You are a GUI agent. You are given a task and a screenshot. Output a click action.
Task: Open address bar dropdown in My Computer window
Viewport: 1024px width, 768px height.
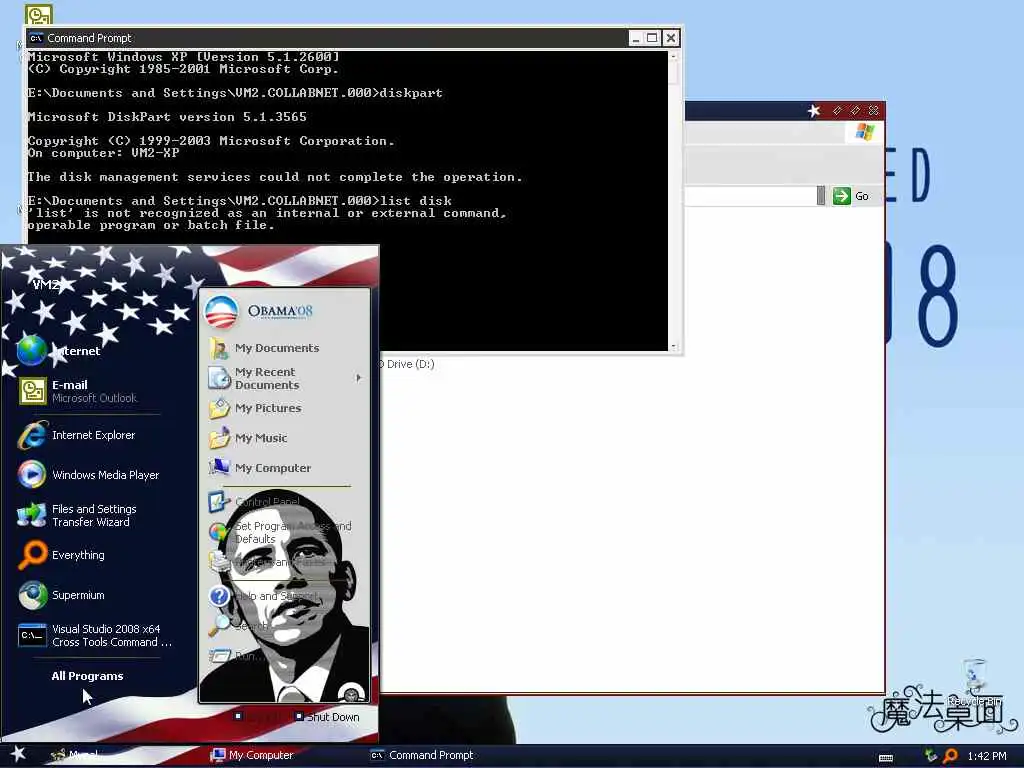pyautogui.click(x=821, y=196)
